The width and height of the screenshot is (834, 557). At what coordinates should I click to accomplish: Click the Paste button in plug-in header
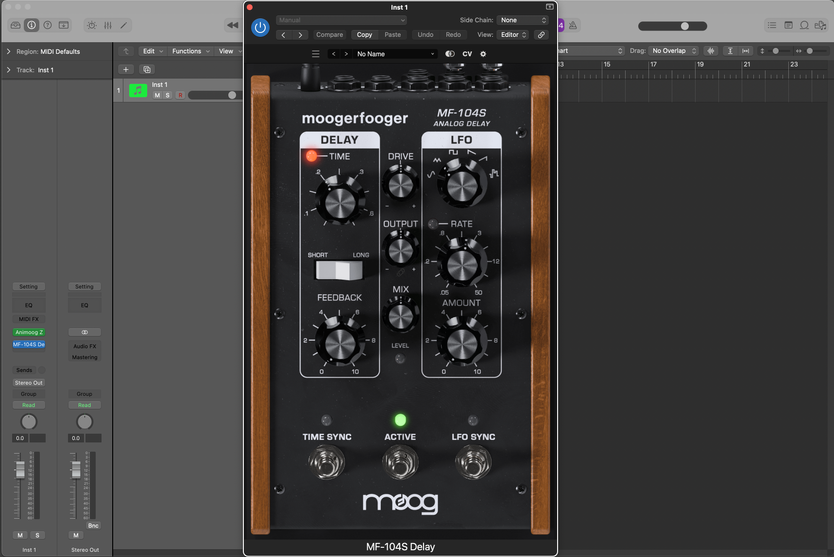coord(393,35)
